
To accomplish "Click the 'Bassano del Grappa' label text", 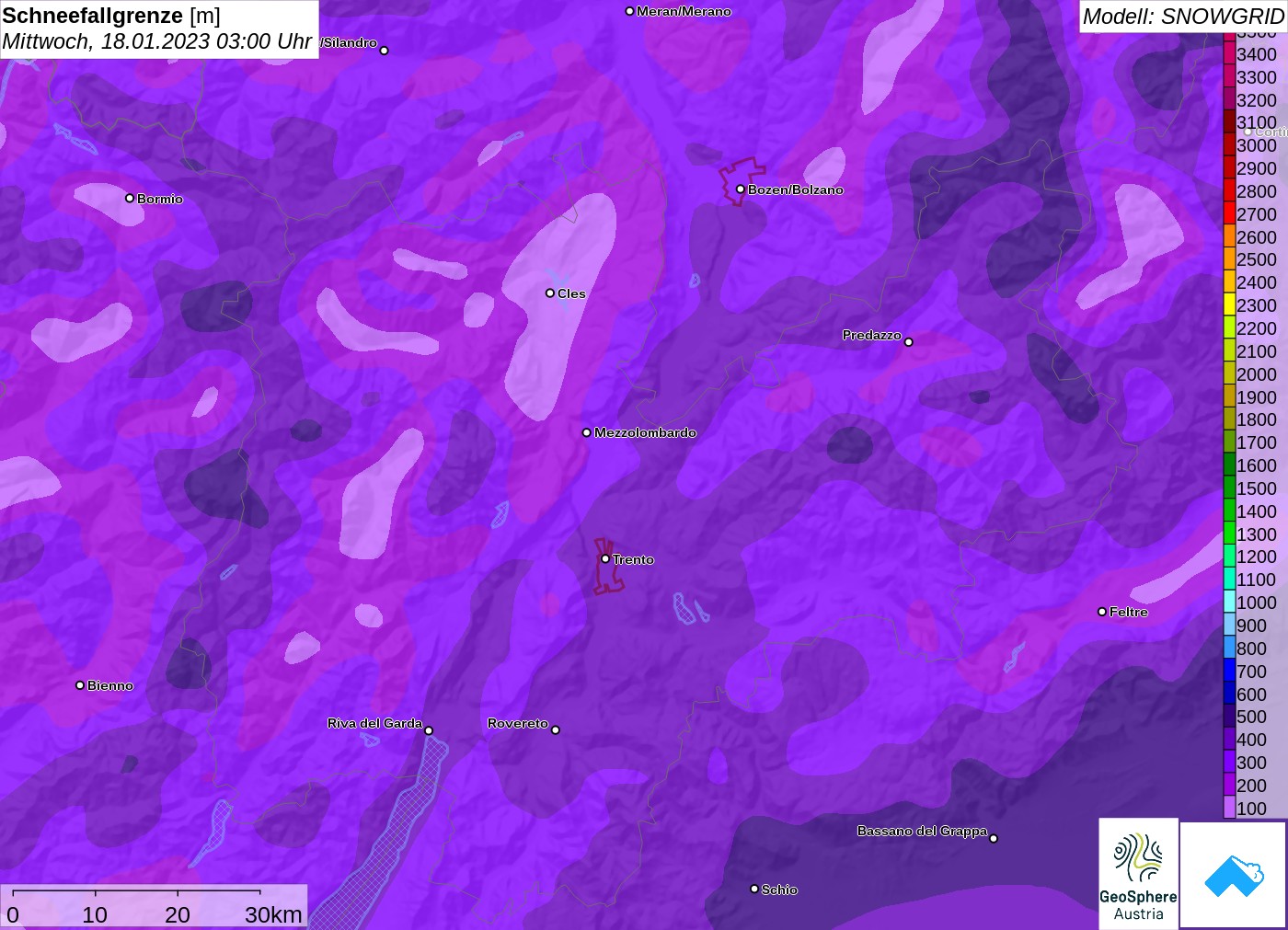I will pos(922,831).
